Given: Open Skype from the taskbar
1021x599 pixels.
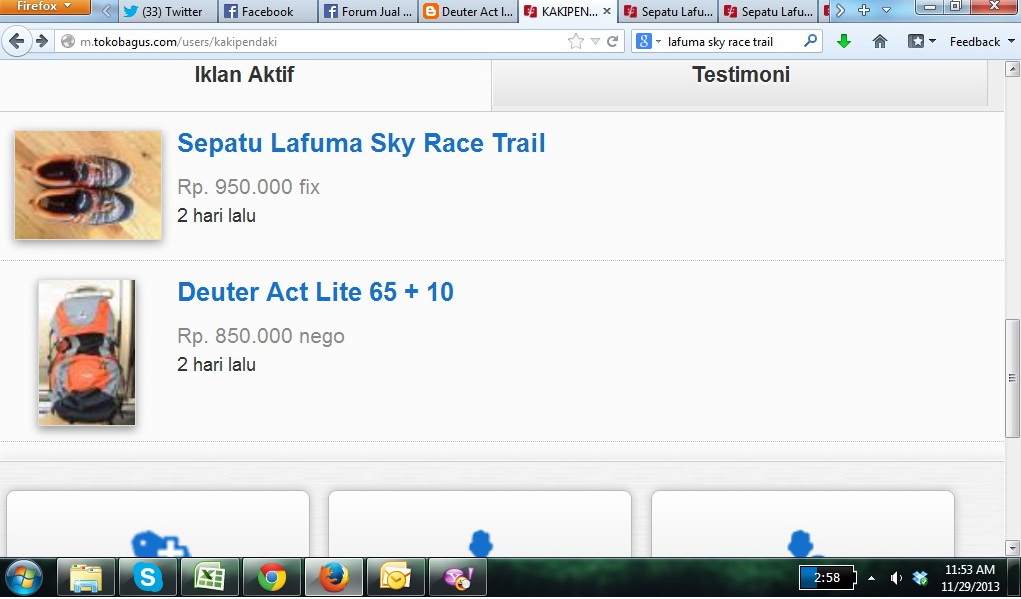Looking at the screenshot, I should (148, 578).
